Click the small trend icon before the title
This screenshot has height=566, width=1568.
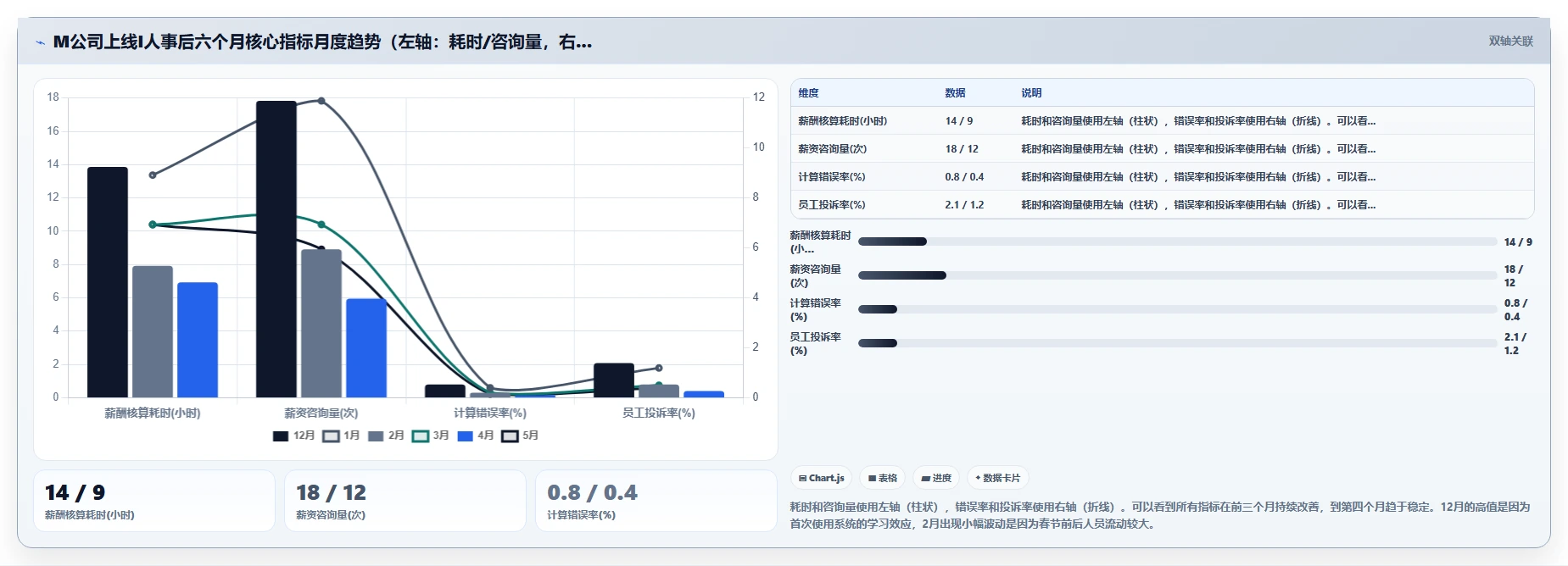click(40, 42)
